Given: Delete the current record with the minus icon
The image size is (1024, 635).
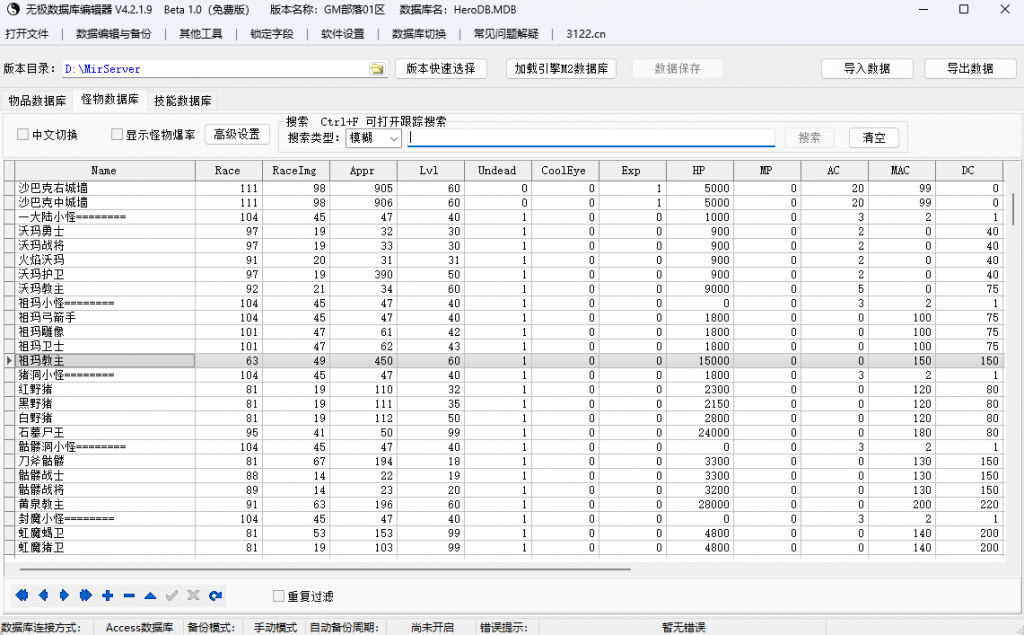Looking at the screenshot, I should click(x=127, y=595).
